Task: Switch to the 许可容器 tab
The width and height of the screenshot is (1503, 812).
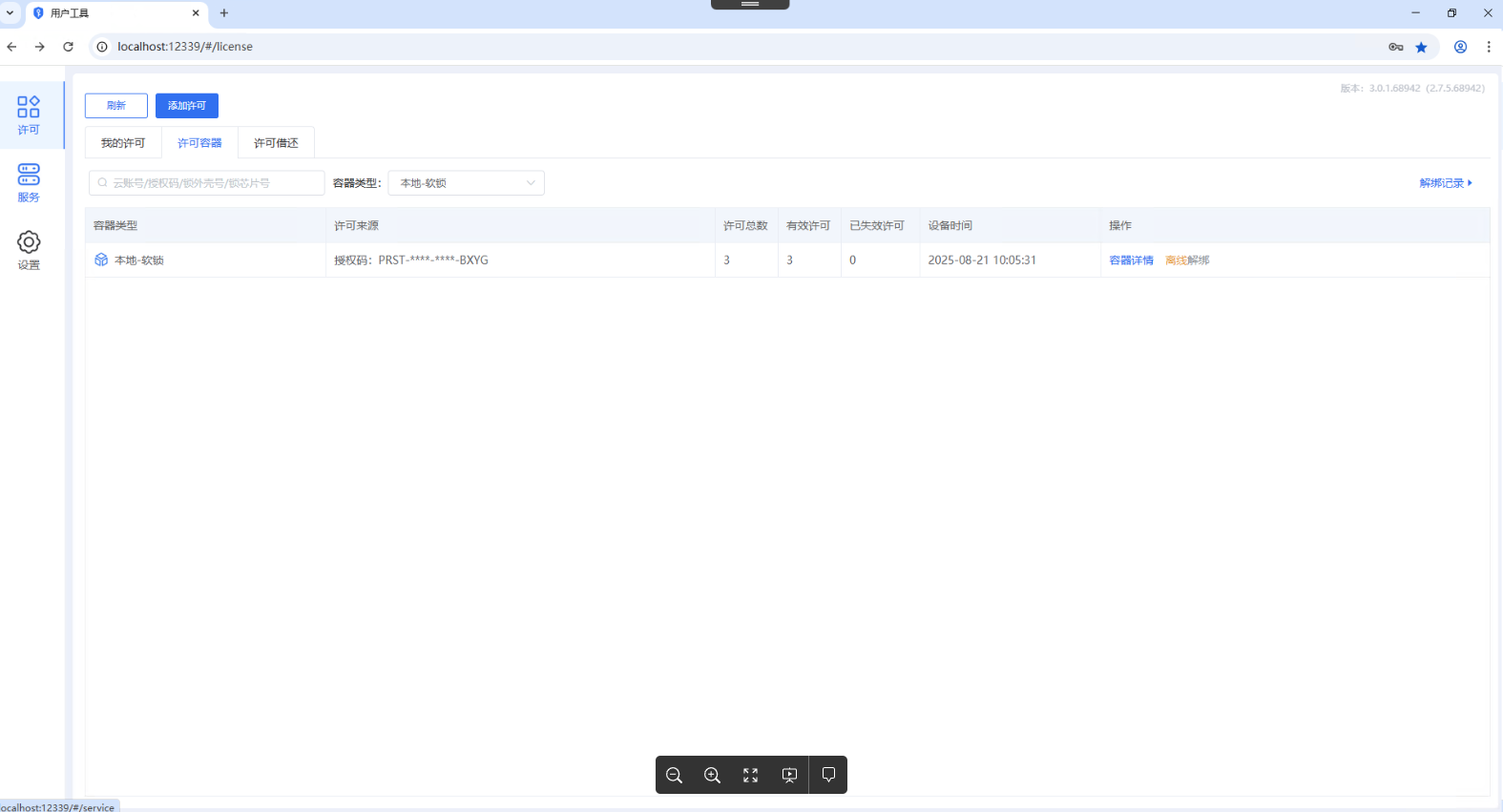Action: coord(199,143)
